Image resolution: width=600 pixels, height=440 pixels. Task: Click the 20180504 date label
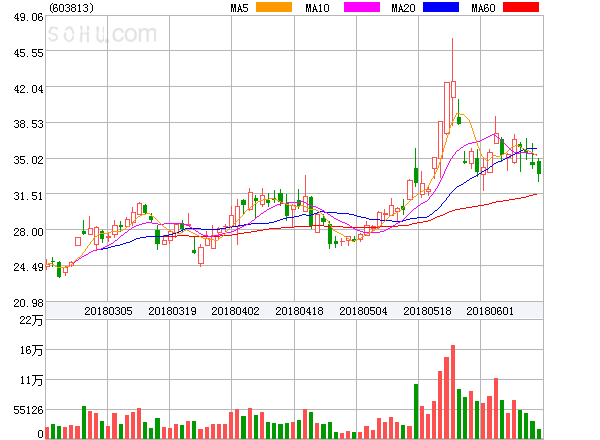coord(363,311)
